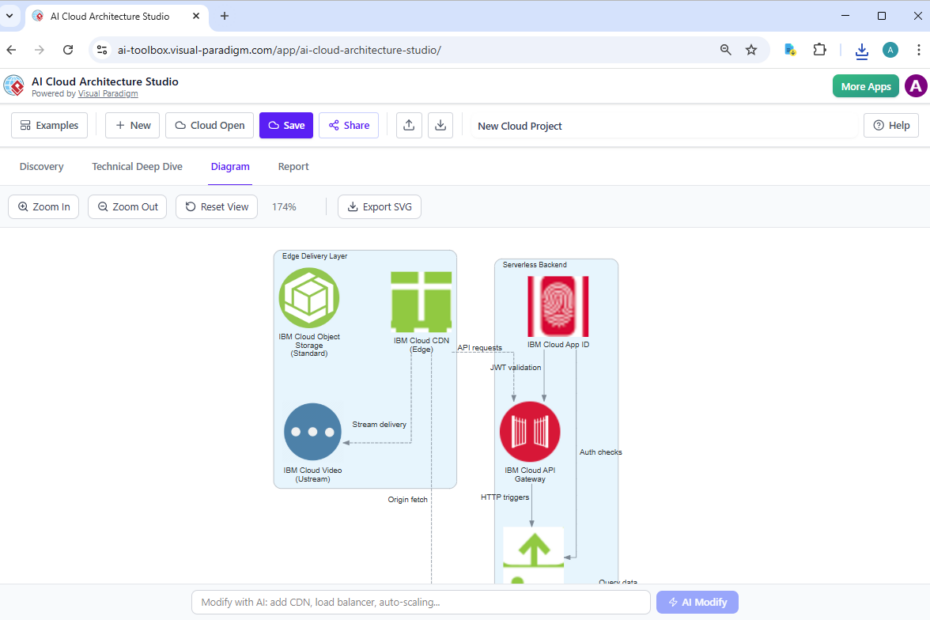Open the Visual Paradigm link

(108, 93)
